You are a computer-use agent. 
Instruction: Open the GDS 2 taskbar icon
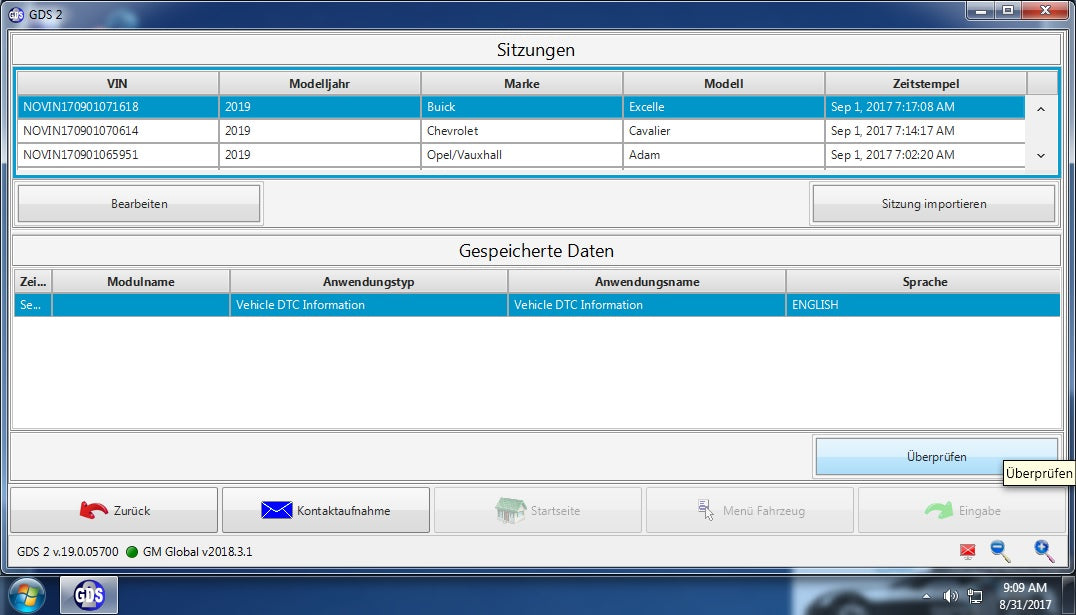88,594
